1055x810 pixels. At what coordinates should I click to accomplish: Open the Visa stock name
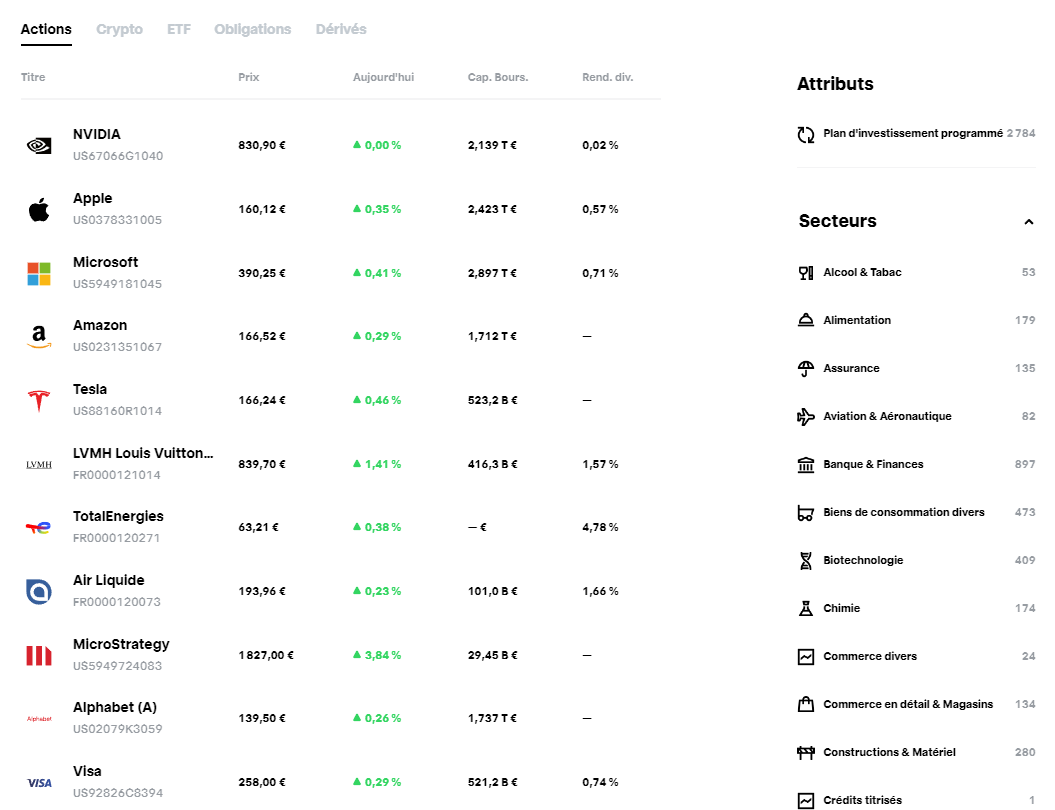pos(87,772)
